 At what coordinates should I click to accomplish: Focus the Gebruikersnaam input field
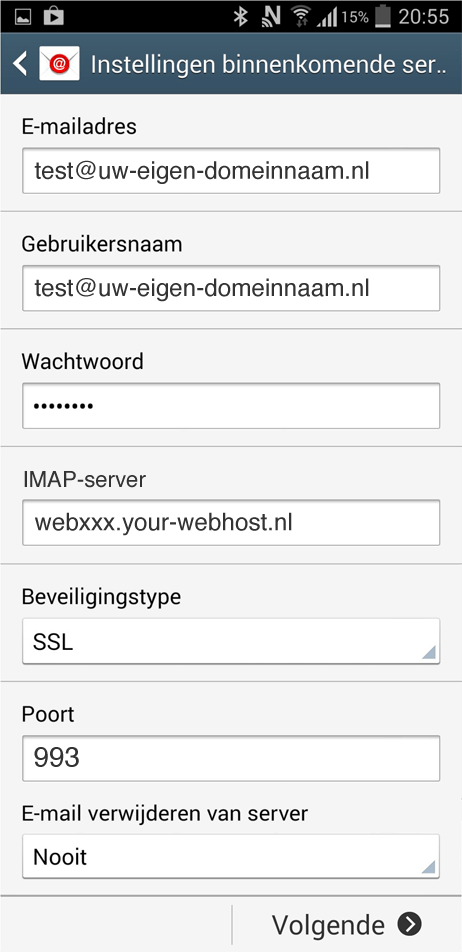[x=231, y=288]
